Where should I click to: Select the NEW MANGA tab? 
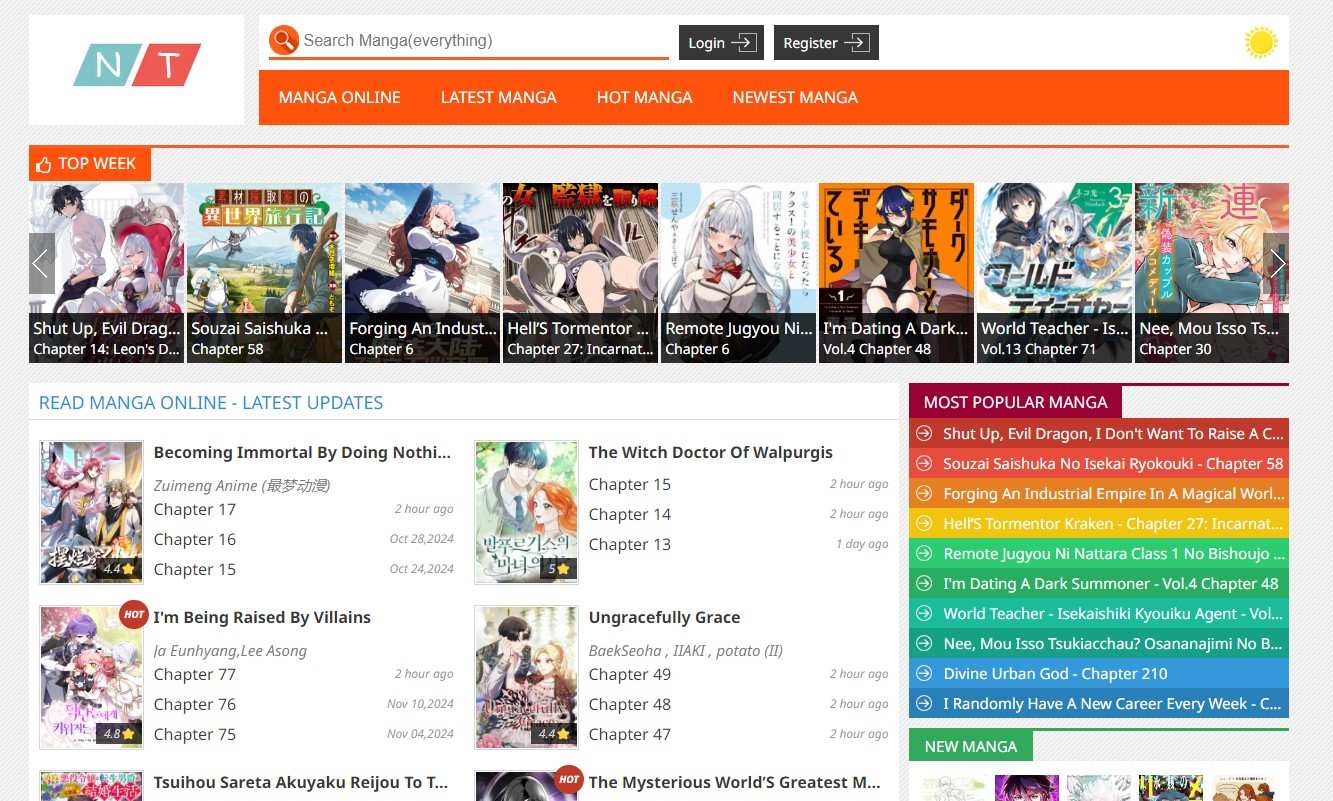tap(970, 746)
